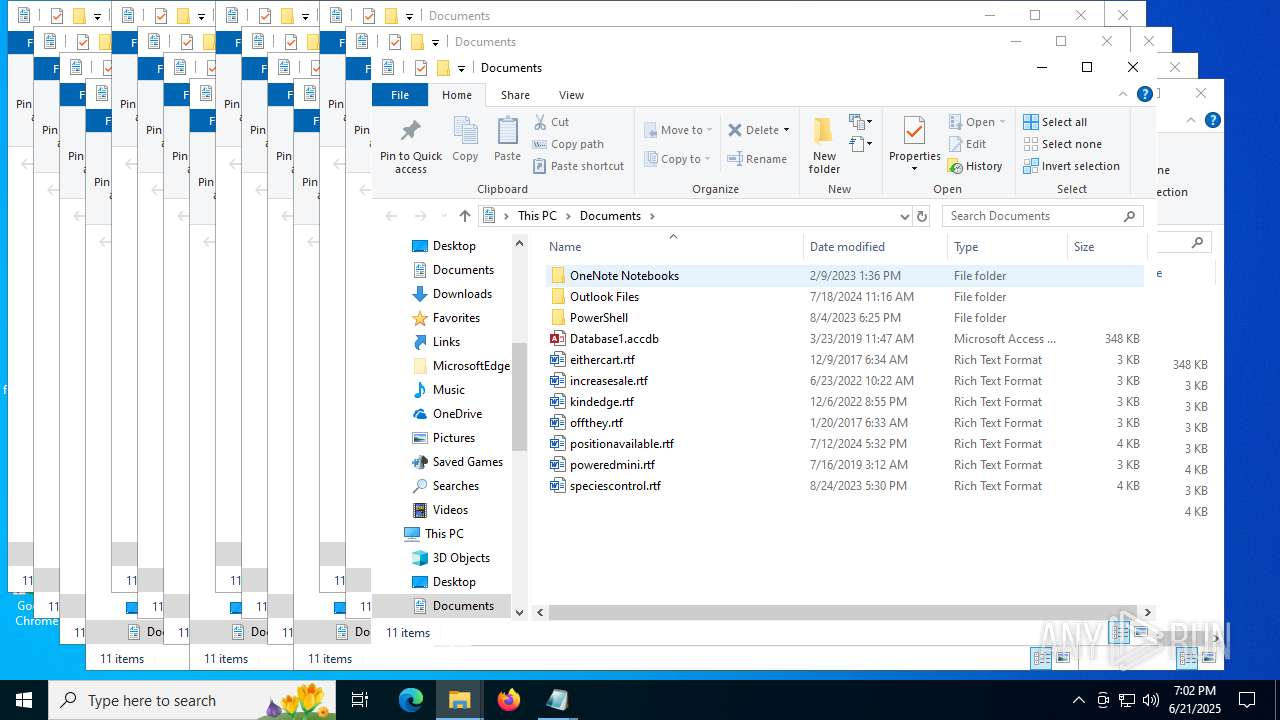Click the History command
Viewport: 1280px width, 720px height.
(x=975, y=166)
